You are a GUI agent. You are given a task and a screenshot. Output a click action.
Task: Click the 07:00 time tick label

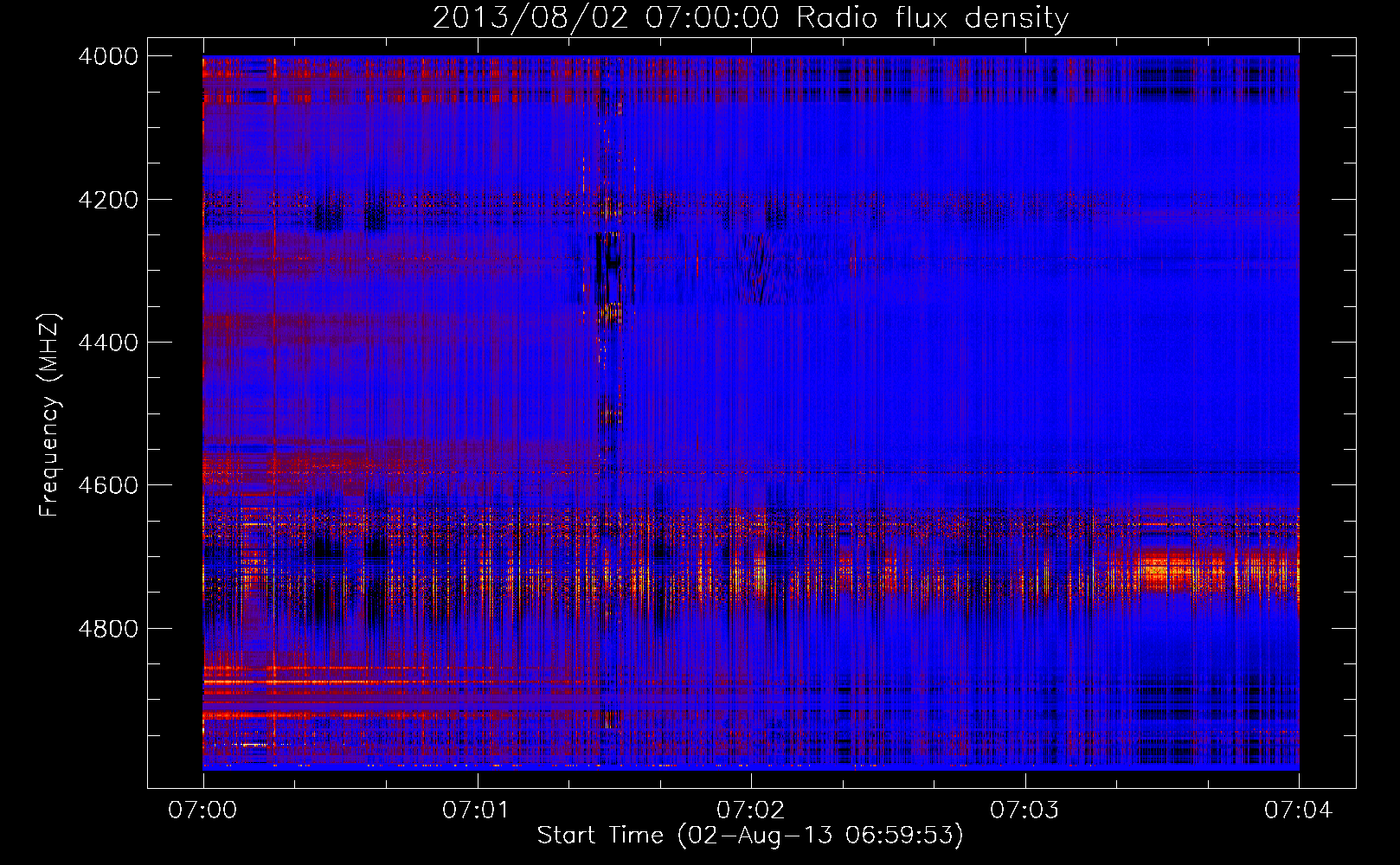click(203, 811)
